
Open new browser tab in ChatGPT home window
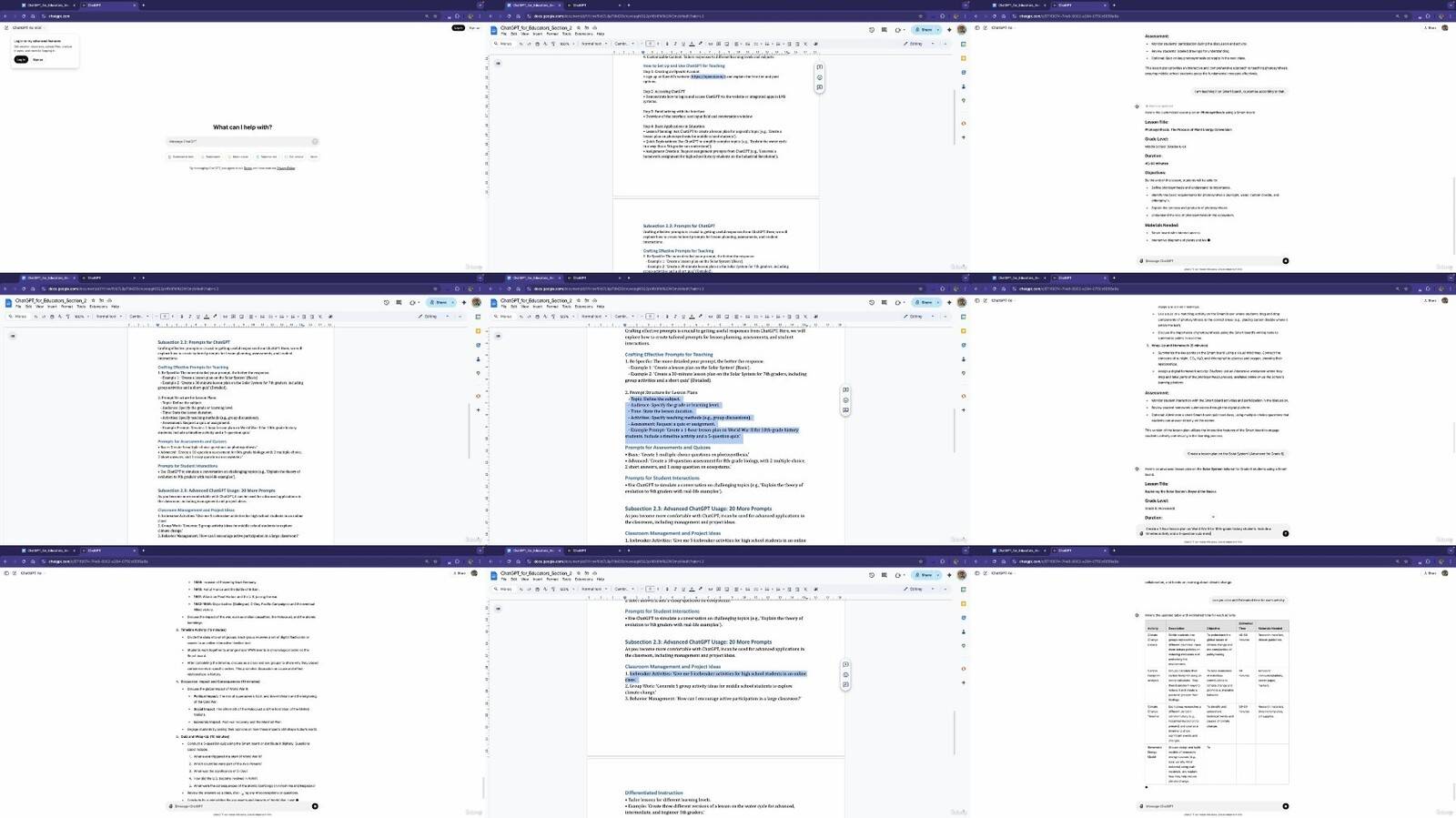[x=143, y=5]
